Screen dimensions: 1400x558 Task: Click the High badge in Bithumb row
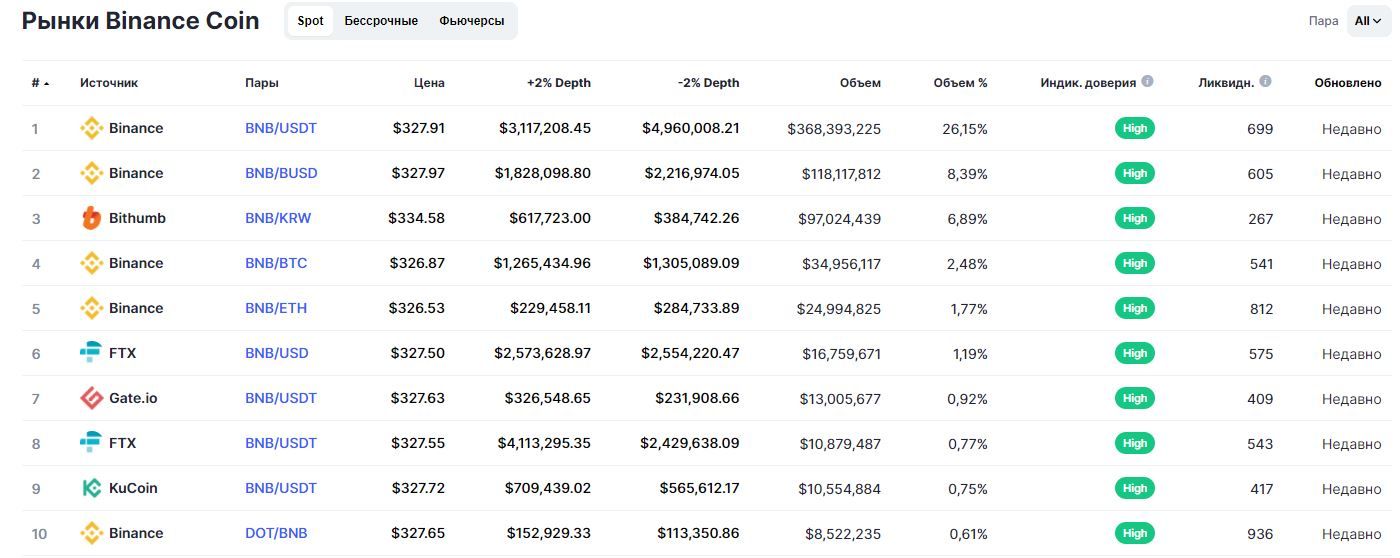coord(1134,218)
